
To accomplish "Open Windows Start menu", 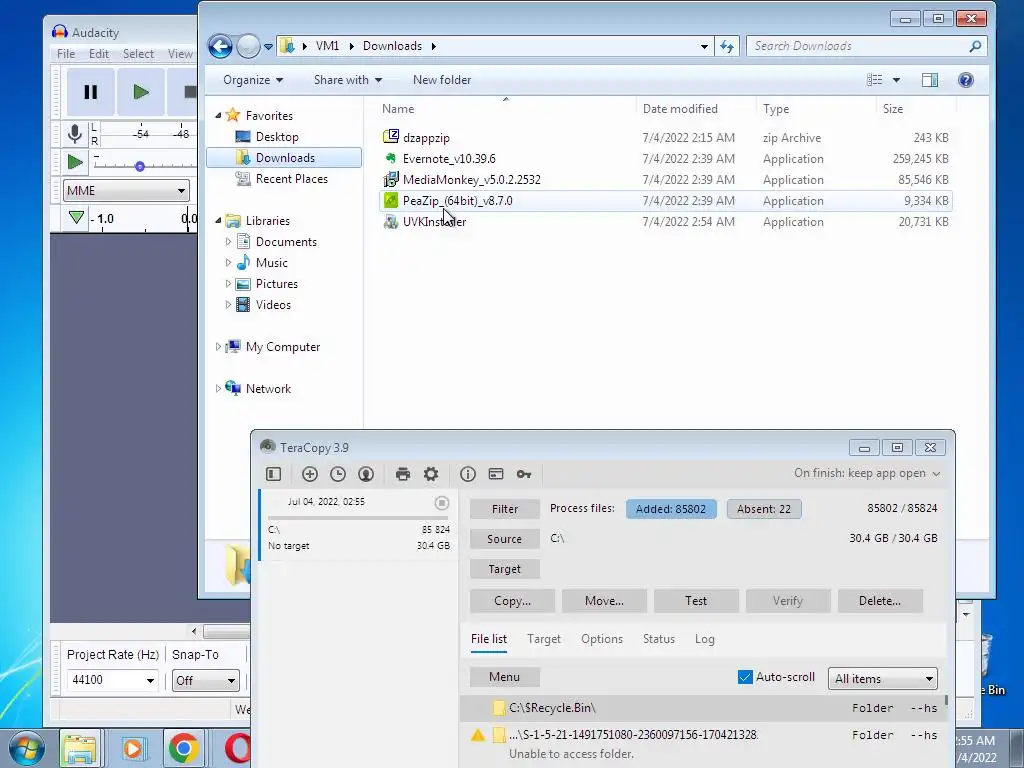I will (26, 748).
